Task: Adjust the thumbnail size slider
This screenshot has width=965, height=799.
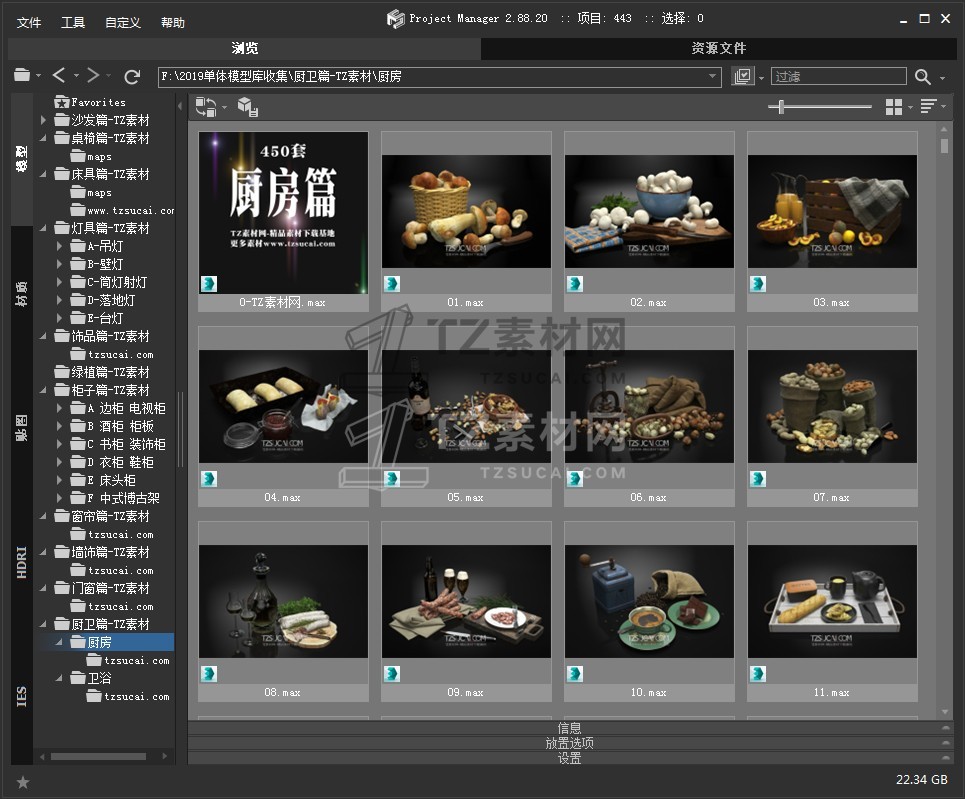Action: tap(781, 107)
